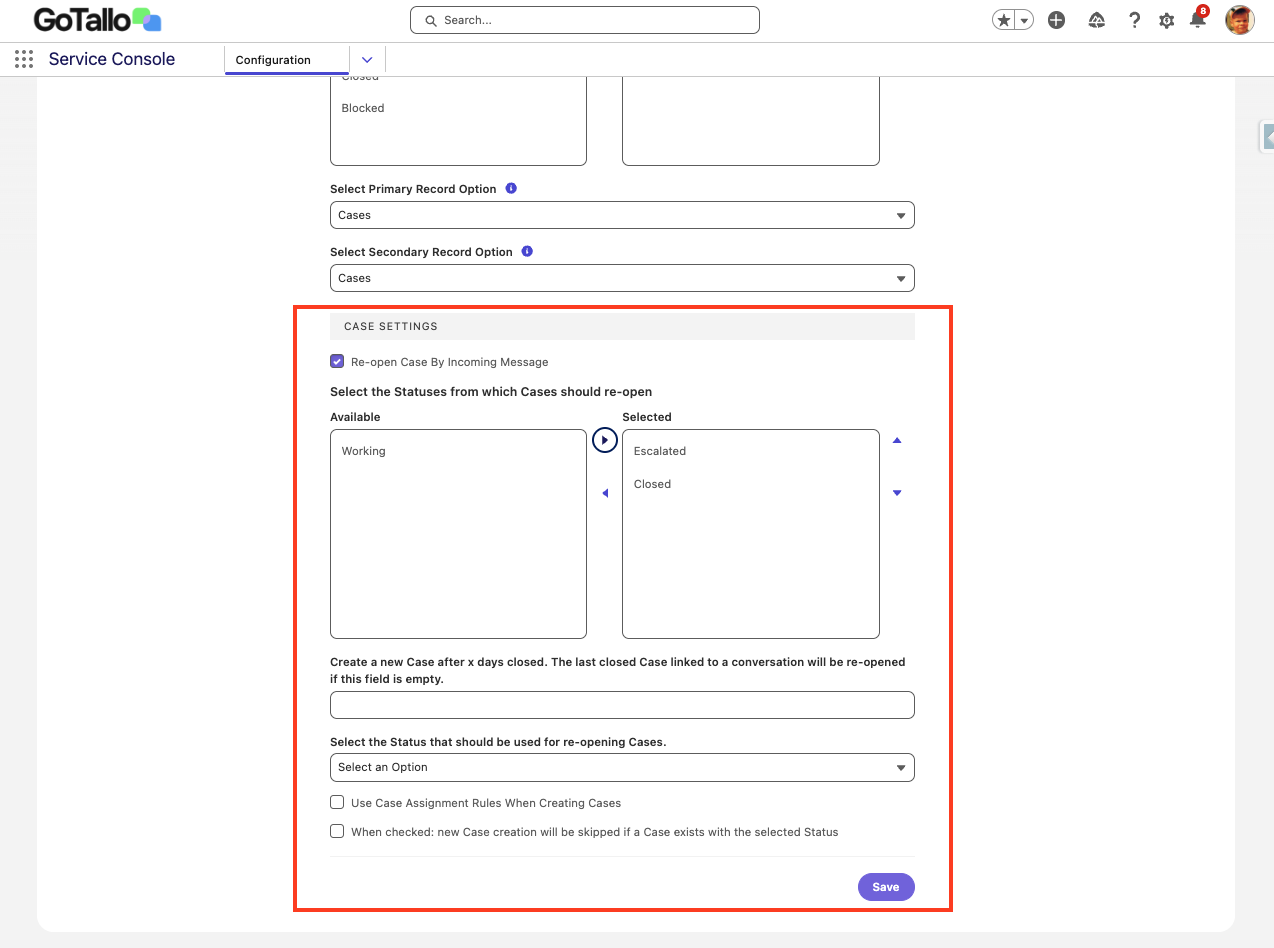Check the skip new Case creation checkbox
The width and height of the screenshot is (1274, 948).
tap(337, 832)
